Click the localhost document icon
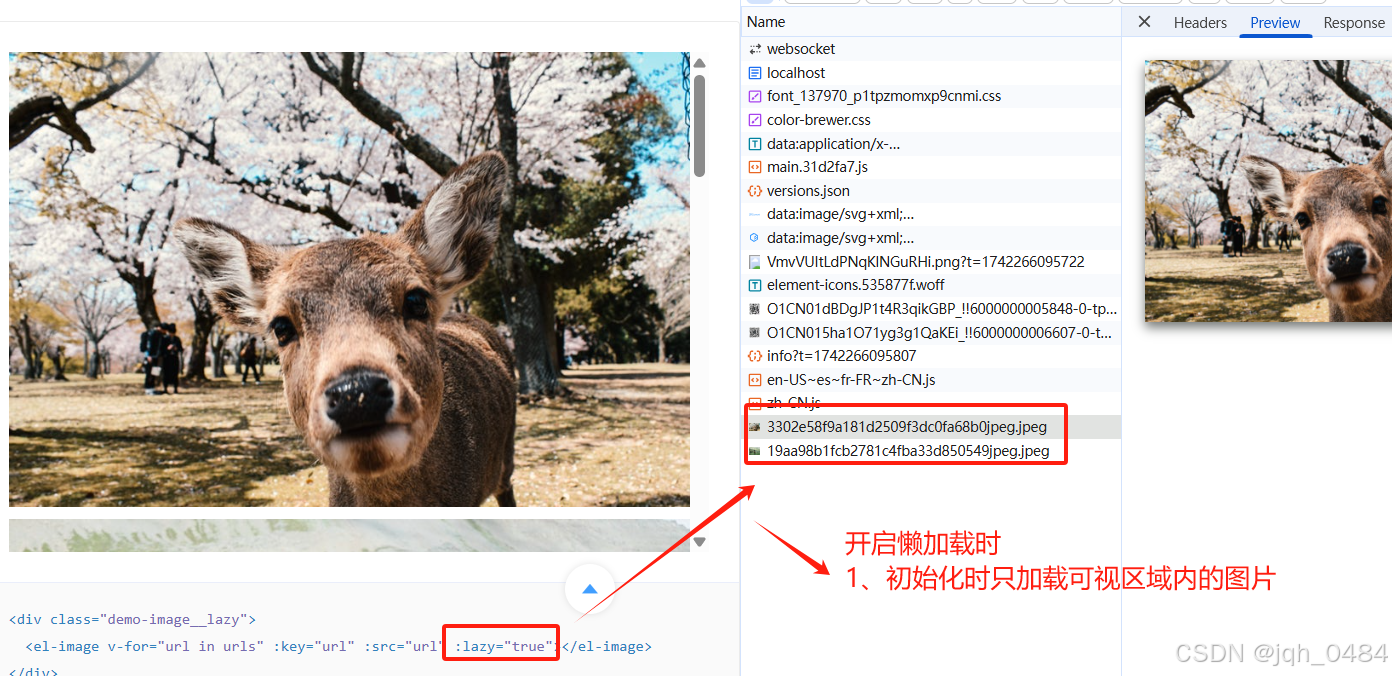The width and height of the screenshot is (1392, 676). point(755,73)
